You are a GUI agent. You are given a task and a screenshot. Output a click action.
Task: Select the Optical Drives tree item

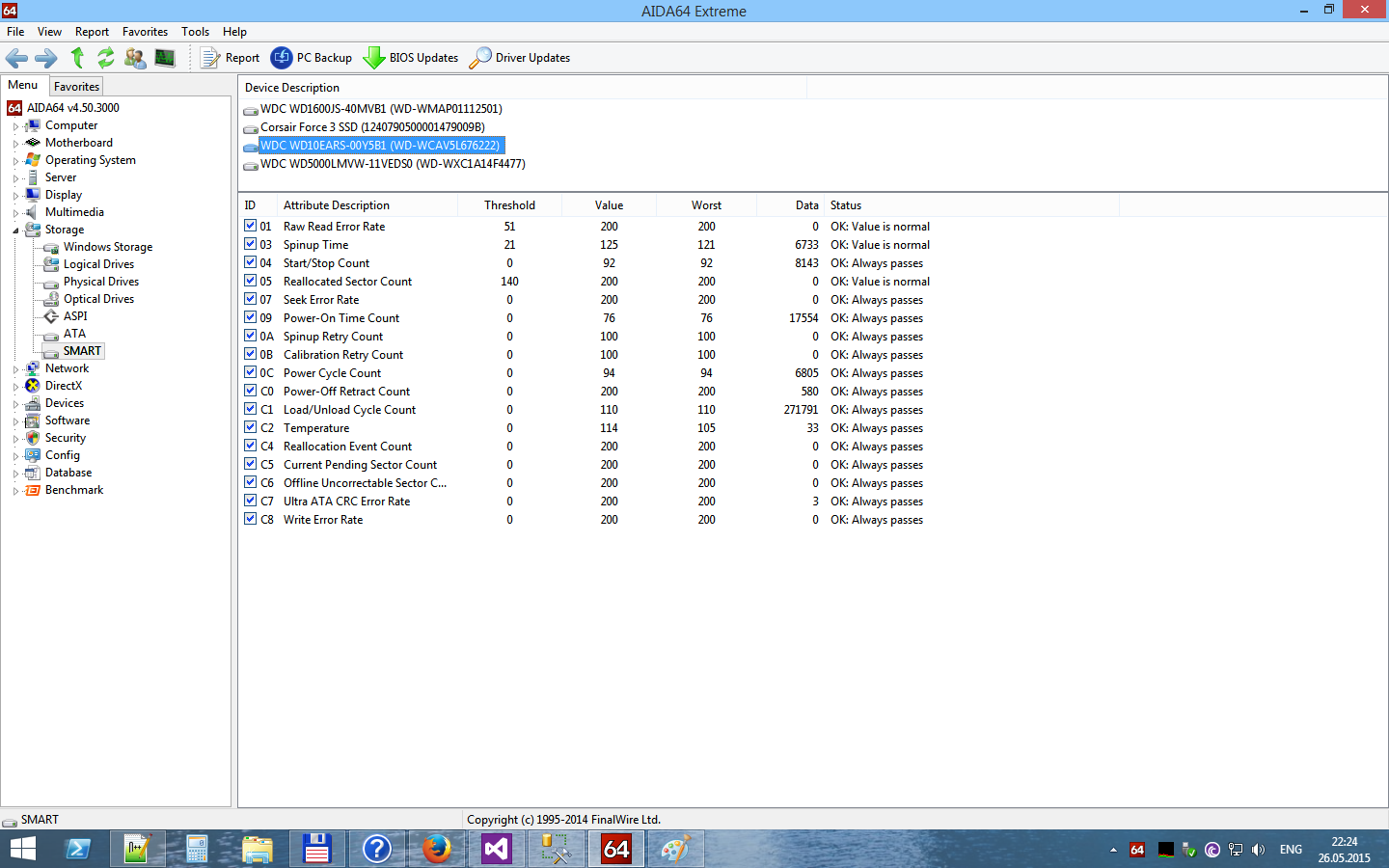[98, 299]
